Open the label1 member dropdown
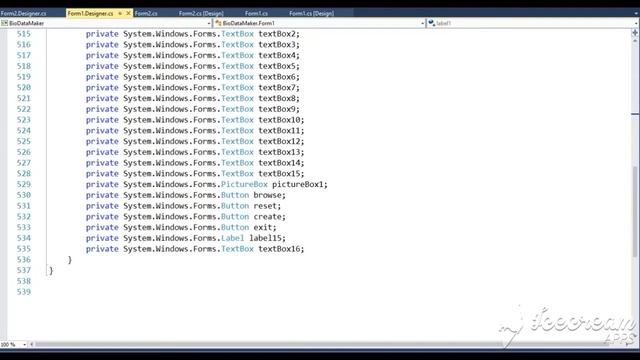This screenshot has height=360, width=640. tap(637, 23)
